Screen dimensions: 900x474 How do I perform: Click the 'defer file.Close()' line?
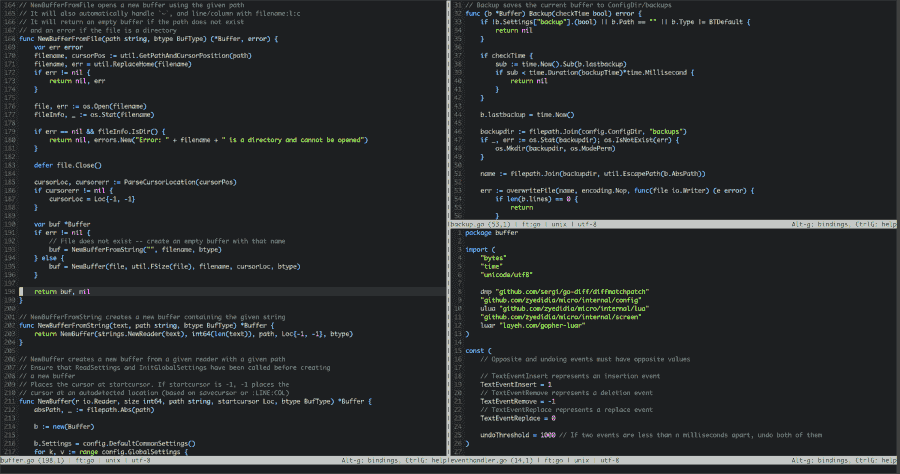pyautogui.click(x=68, y=165)
